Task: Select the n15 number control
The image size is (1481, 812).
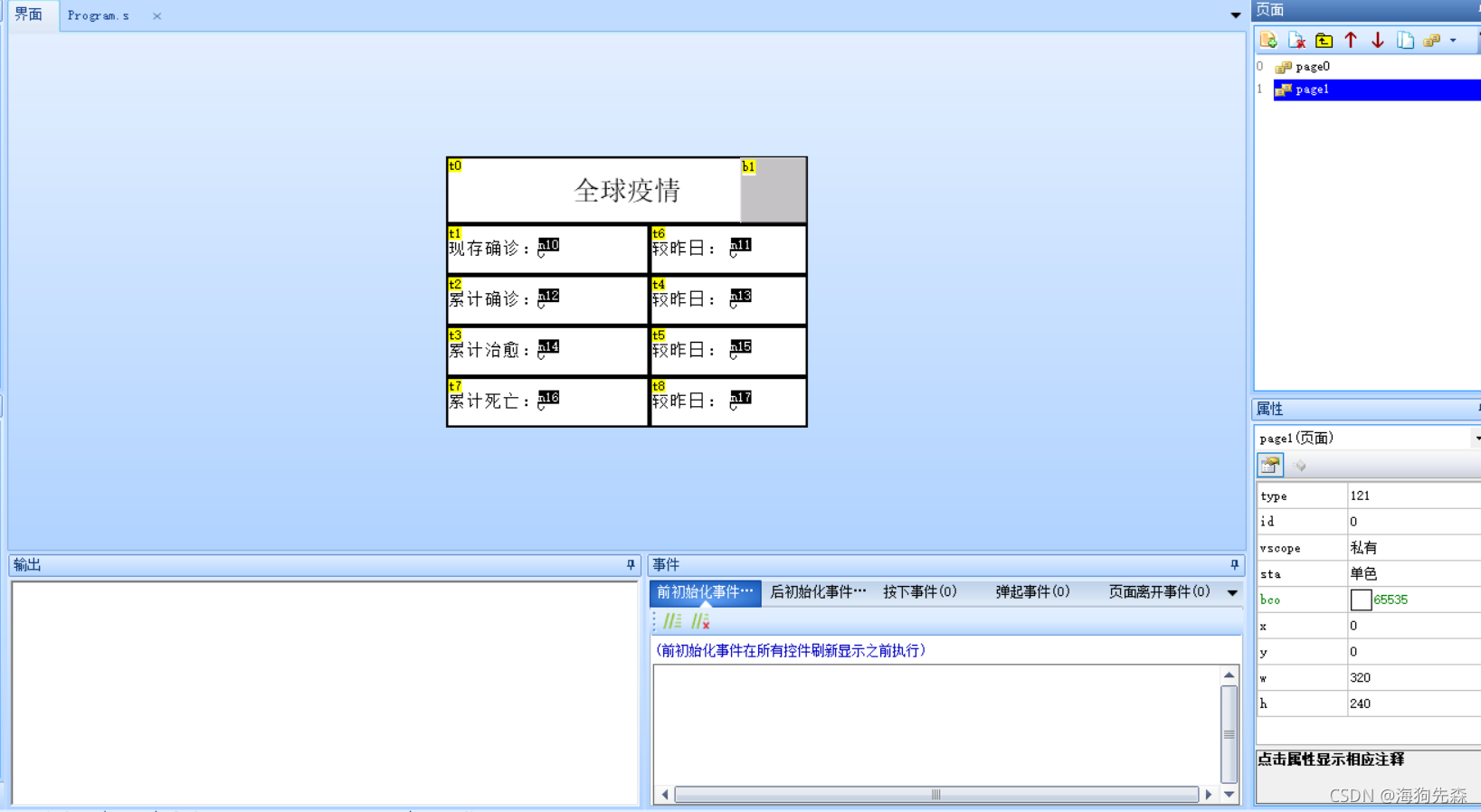Action: click(x=740, y=347)
